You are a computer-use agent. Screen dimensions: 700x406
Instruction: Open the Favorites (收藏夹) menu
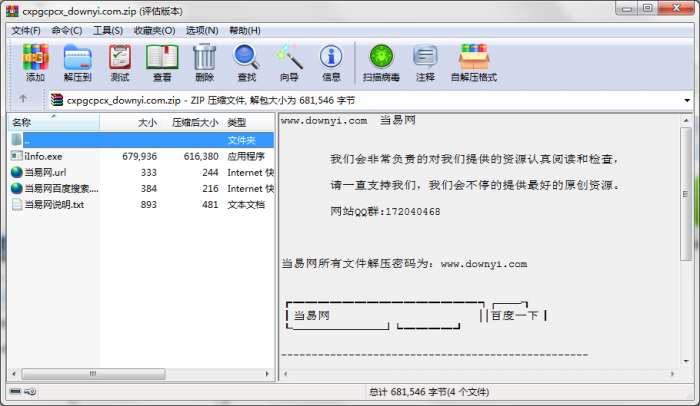pos(154,30)
